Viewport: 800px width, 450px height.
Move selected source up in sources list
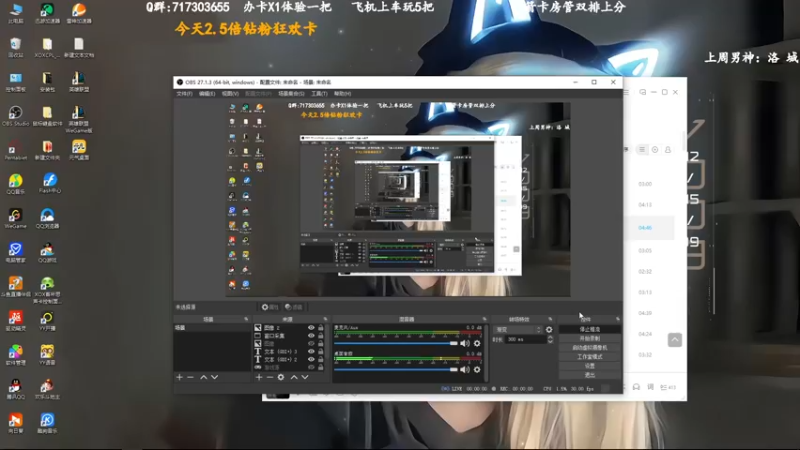tap(294, 377)
